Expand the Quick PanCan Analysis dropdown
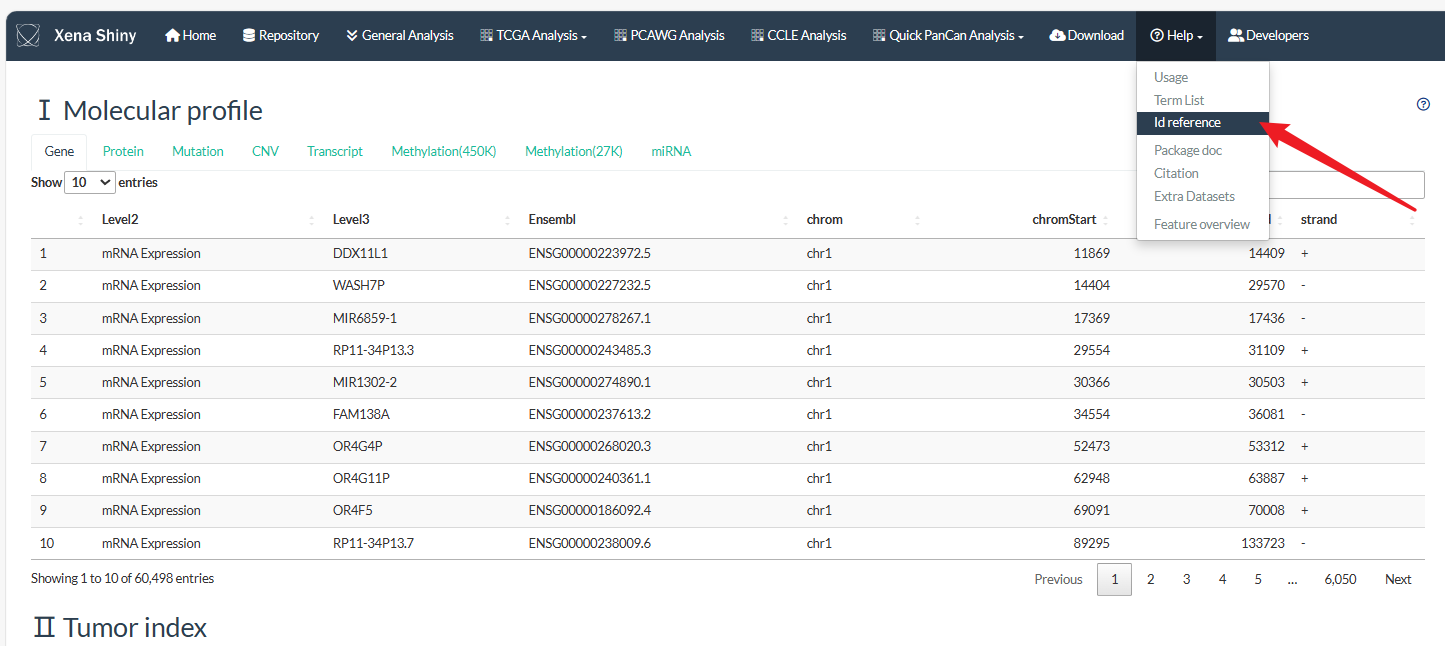Screen dimensions: 1445x646 [x=948, y=35]
